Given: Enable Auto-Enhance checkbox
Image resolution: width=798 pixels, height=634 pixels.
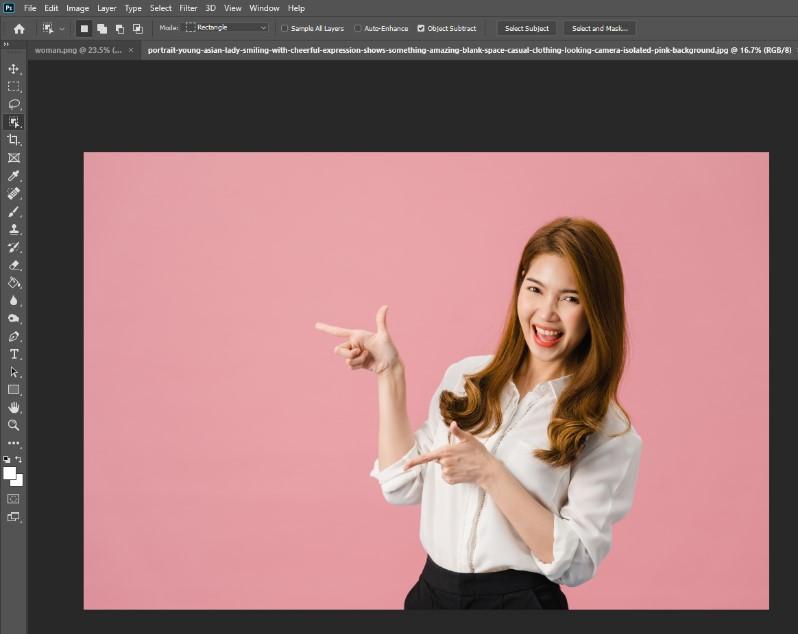Looking at the screenshot, I should pyautogui.click(x=358, y=28).
